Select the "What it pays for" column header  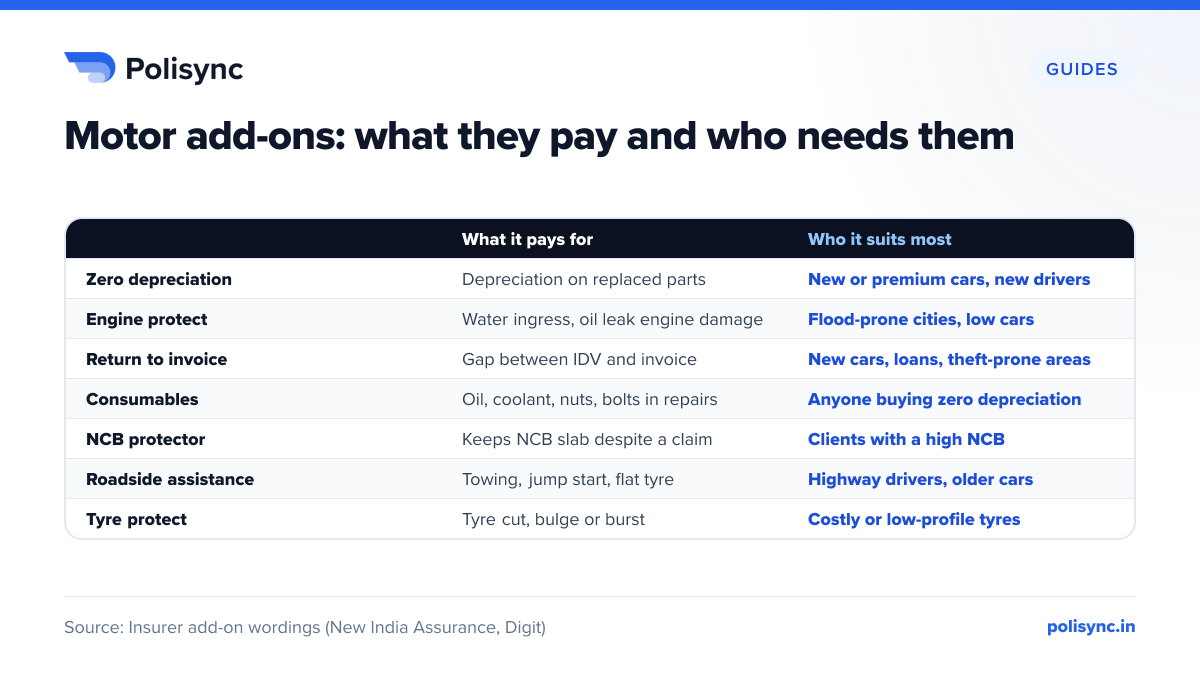(x=527, y=240)
